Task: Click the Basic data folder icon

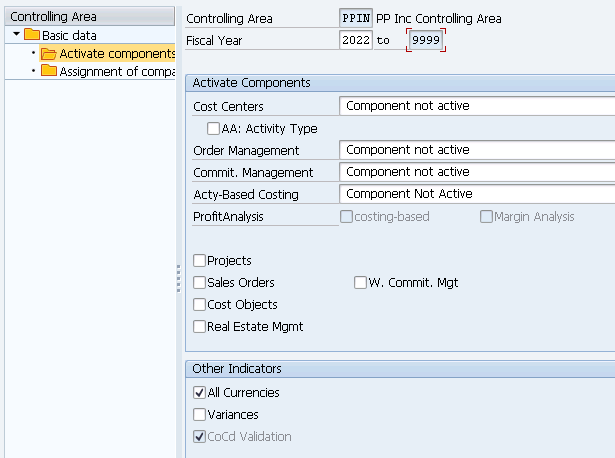Action: pos(32,35)
